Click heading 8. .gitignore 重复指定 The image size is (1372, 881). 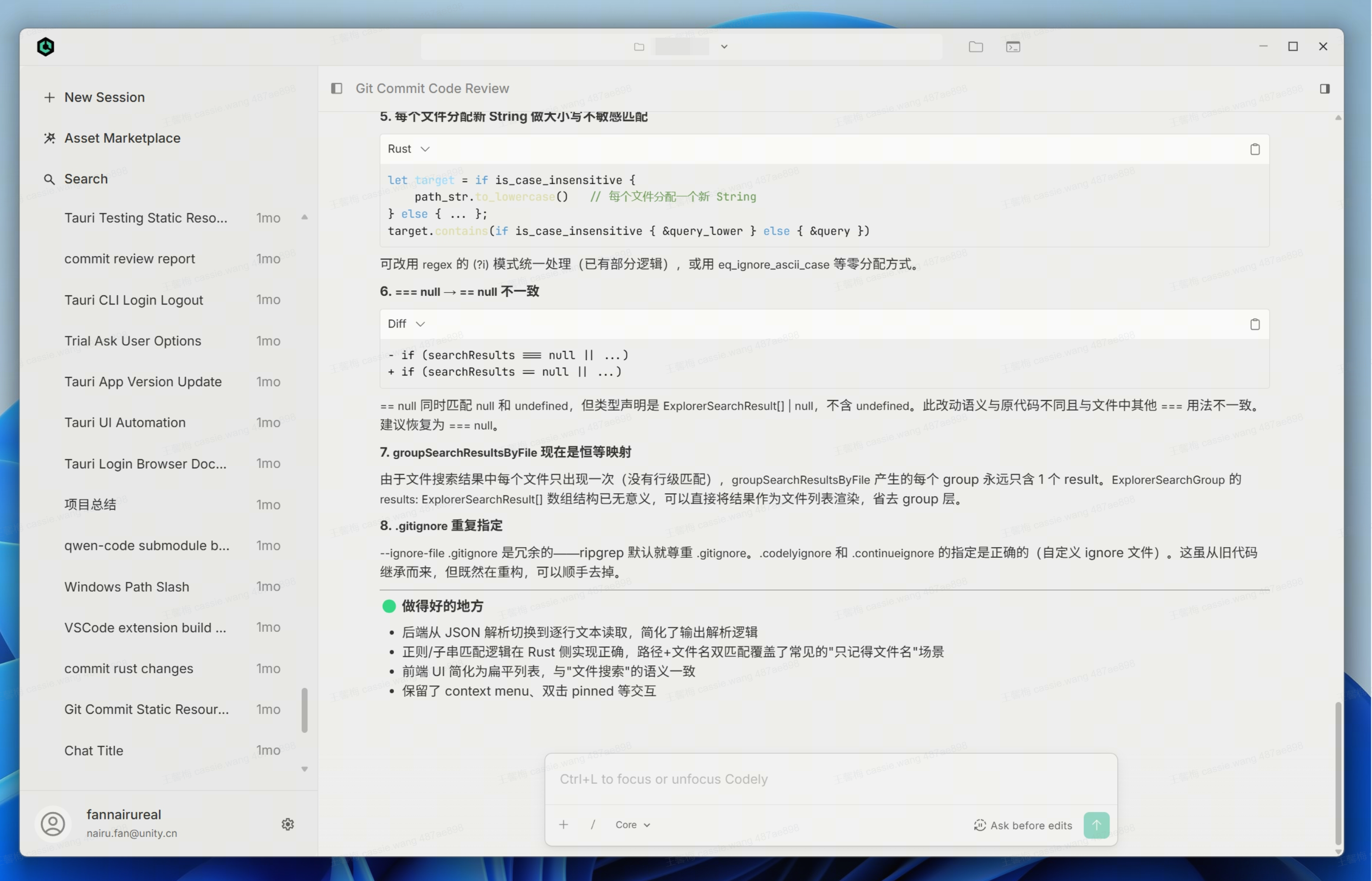[441, 525]
